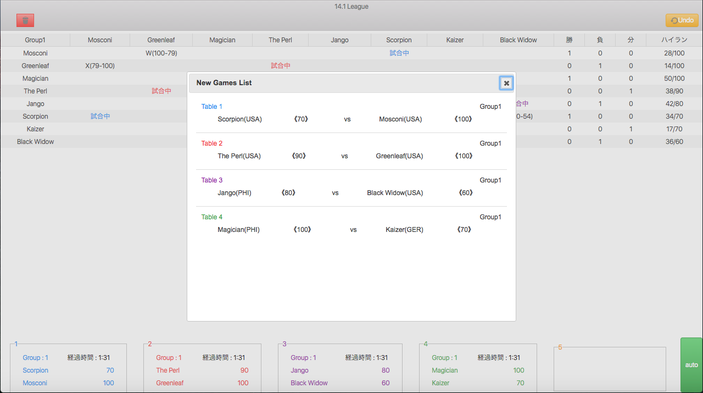The height and width of the screenshot is (393, 703).
Task: Click the empty table panel 5
Action: pyautogui.click(x=610, y=368)
